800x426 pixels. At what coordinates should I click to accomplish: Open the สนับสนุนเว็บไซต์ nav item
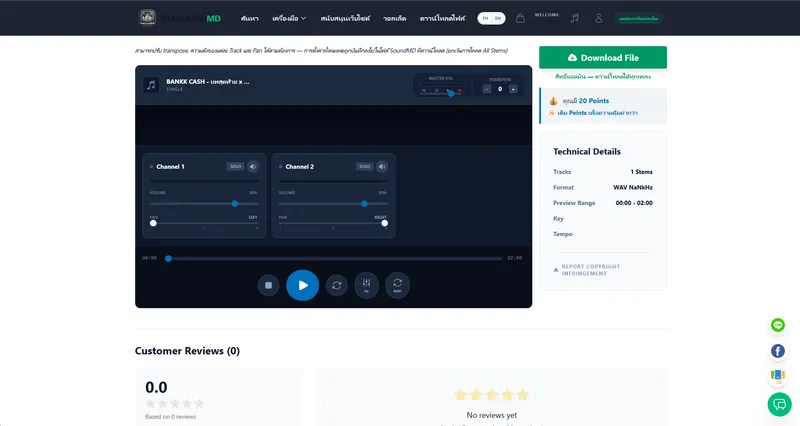[345, 18]
